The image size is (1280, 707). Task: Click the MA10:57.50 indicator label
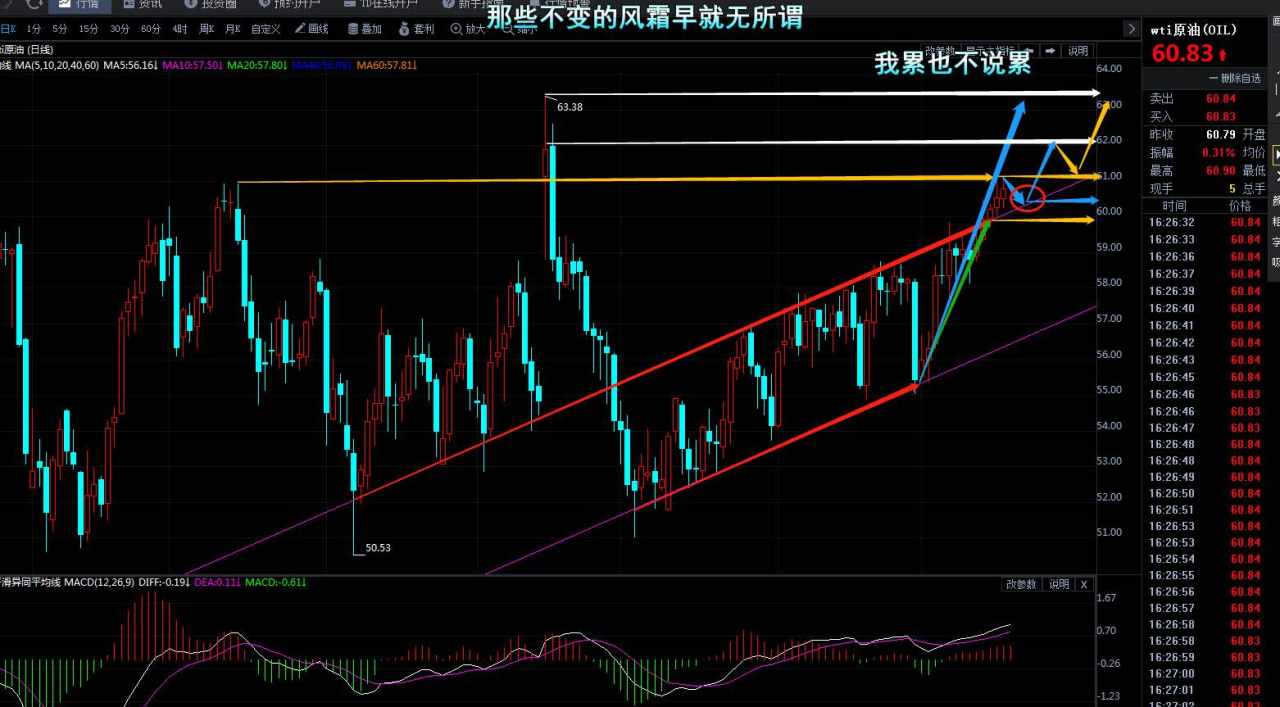tap(192, 66)
